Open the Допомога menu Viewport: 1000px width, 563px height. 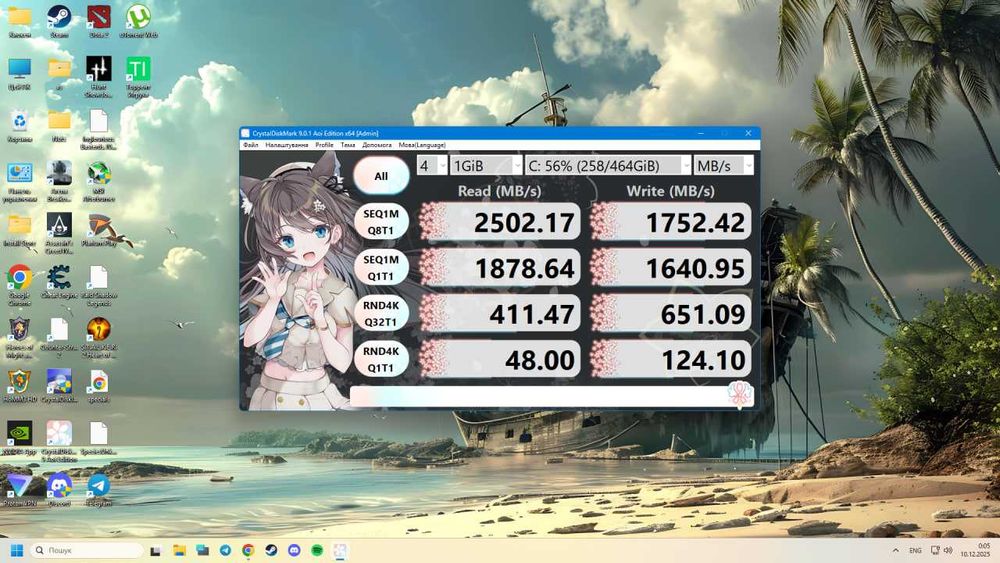coord(377,145)
